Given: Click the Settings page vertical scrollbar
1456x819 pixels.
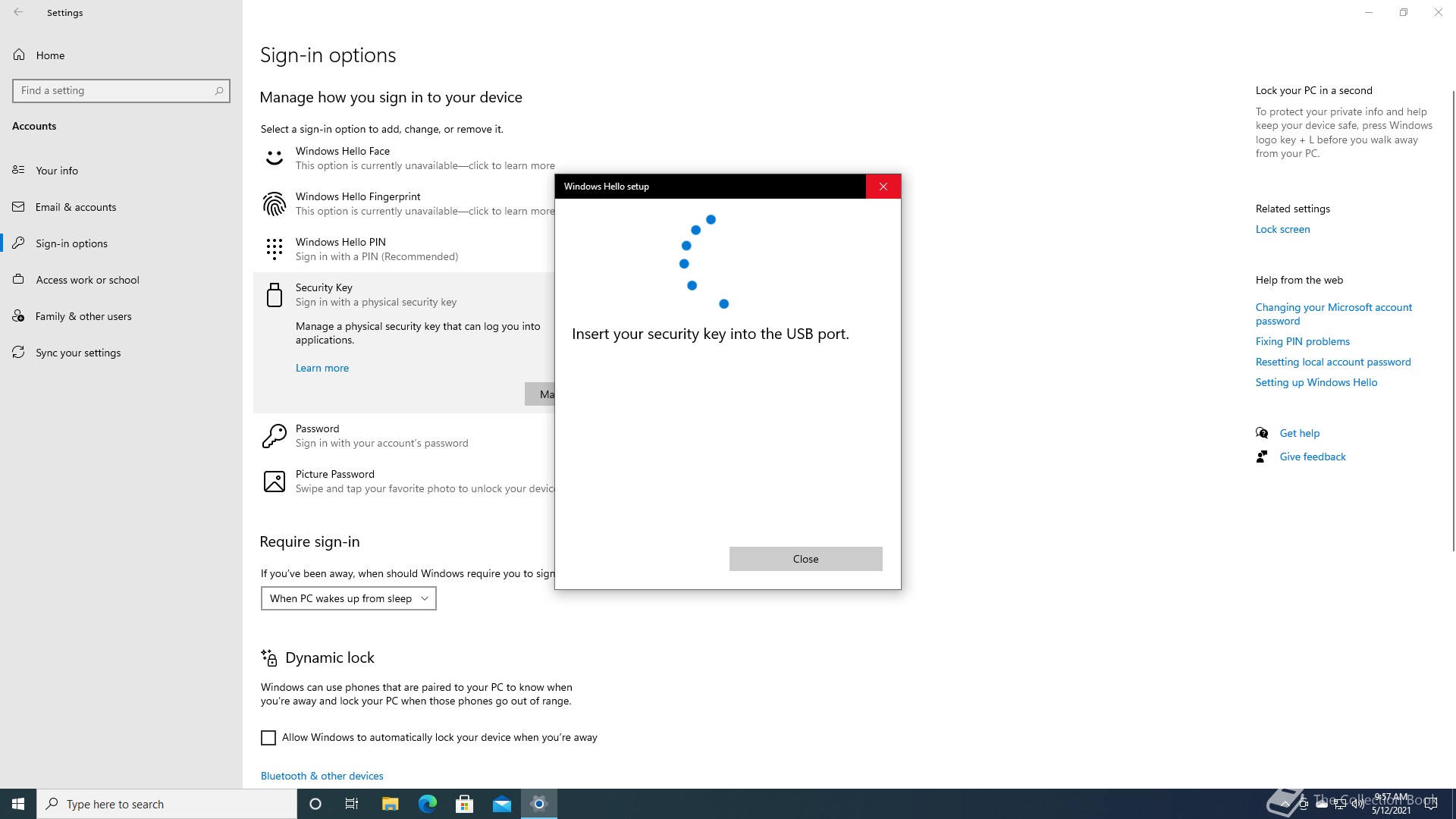Looking at the screenshot, I should coord(1453,321).
